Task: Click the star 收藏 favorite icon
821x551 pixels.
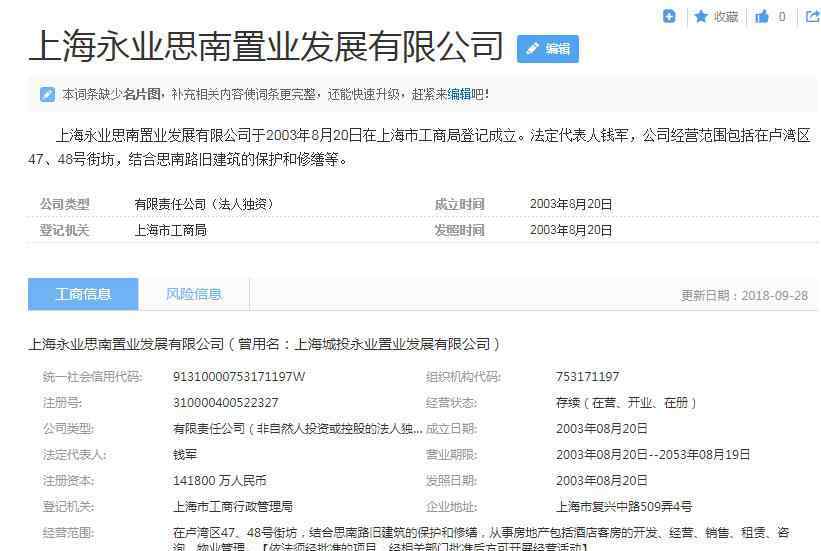Action: tap(701, 17)
